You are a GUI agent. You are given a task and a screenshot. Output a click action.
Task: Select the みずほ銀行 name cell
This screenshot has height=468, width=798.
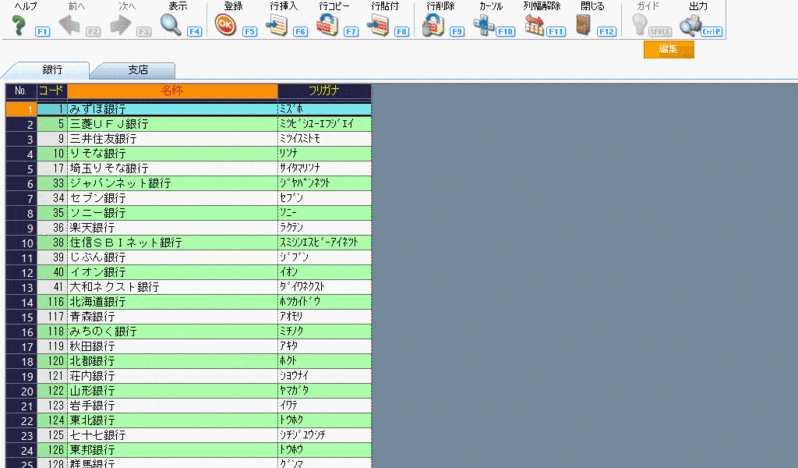(x=173, y=109)
